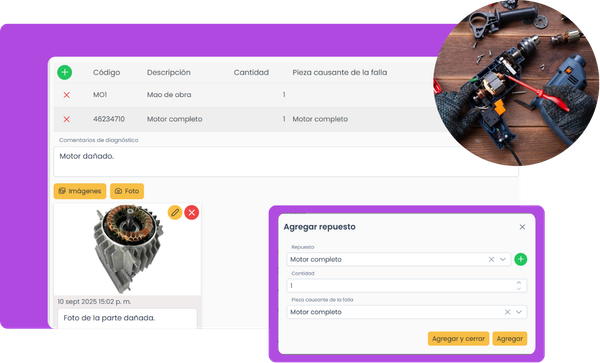Open the Imágenes upload button

[x=80, y=191]
